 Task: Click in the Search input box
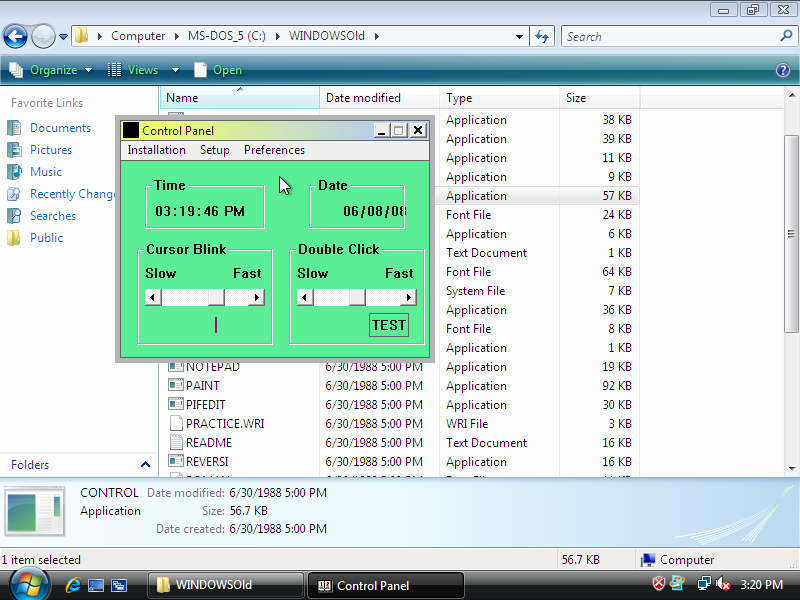[670, 37]
